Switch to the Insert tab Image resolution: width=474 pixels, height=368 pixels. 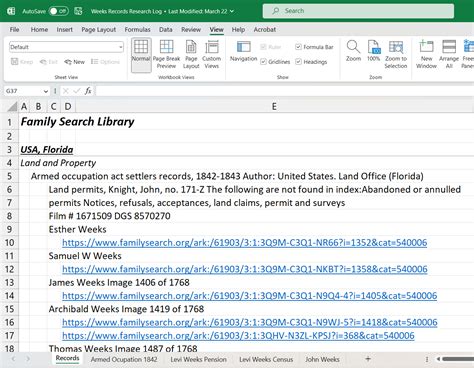tap(64, 30)
